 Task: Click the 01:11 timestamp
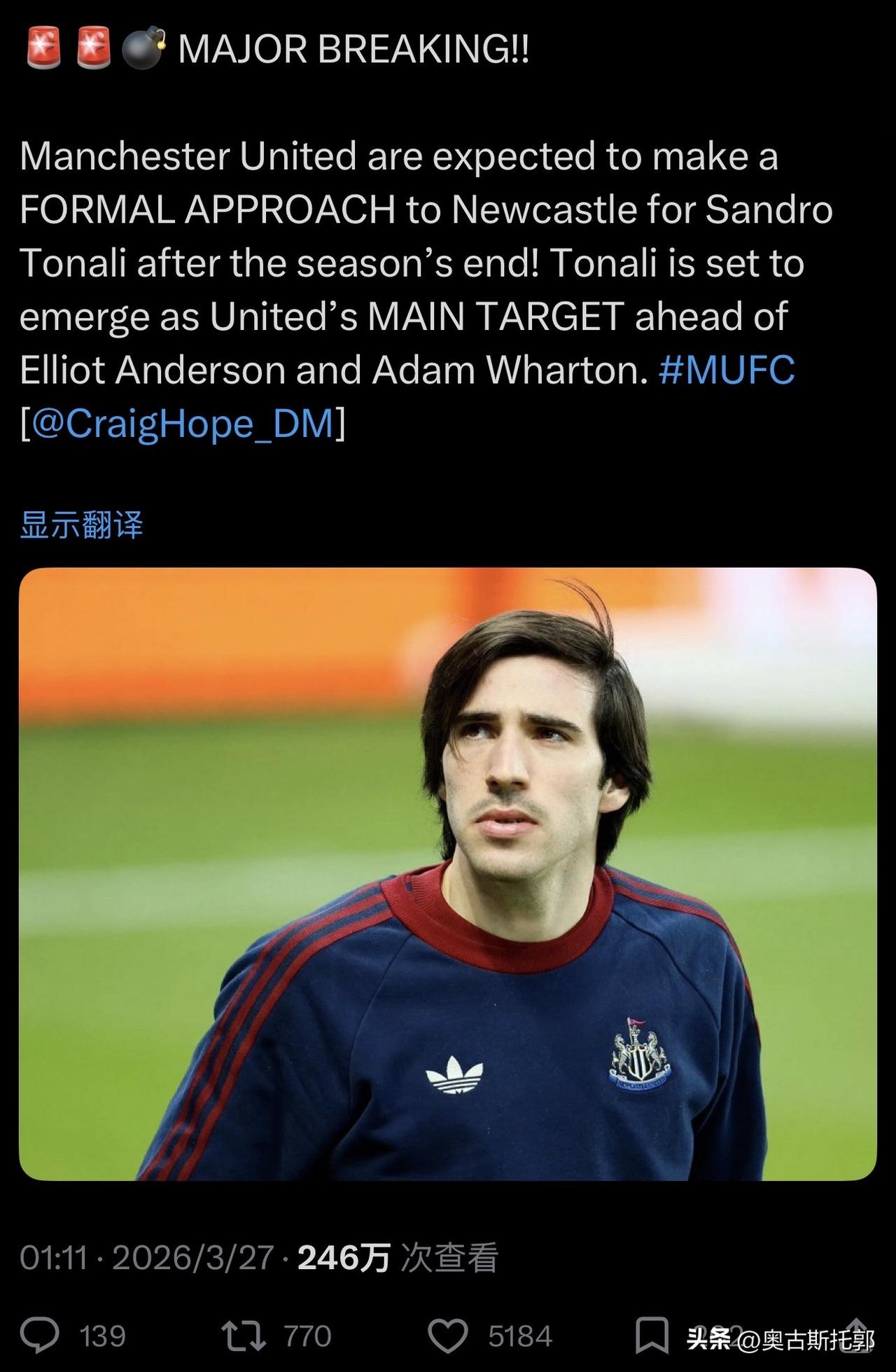tap(53, 1258)
